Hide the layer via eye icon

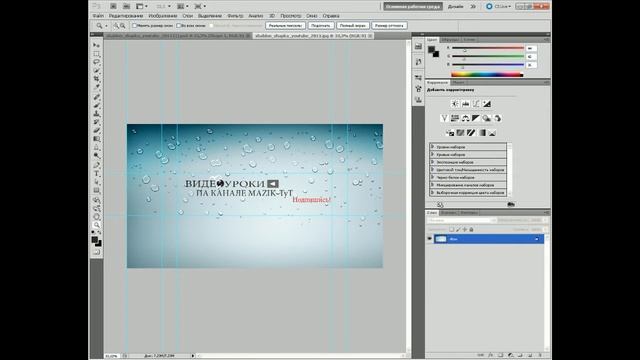click(429, 239)
